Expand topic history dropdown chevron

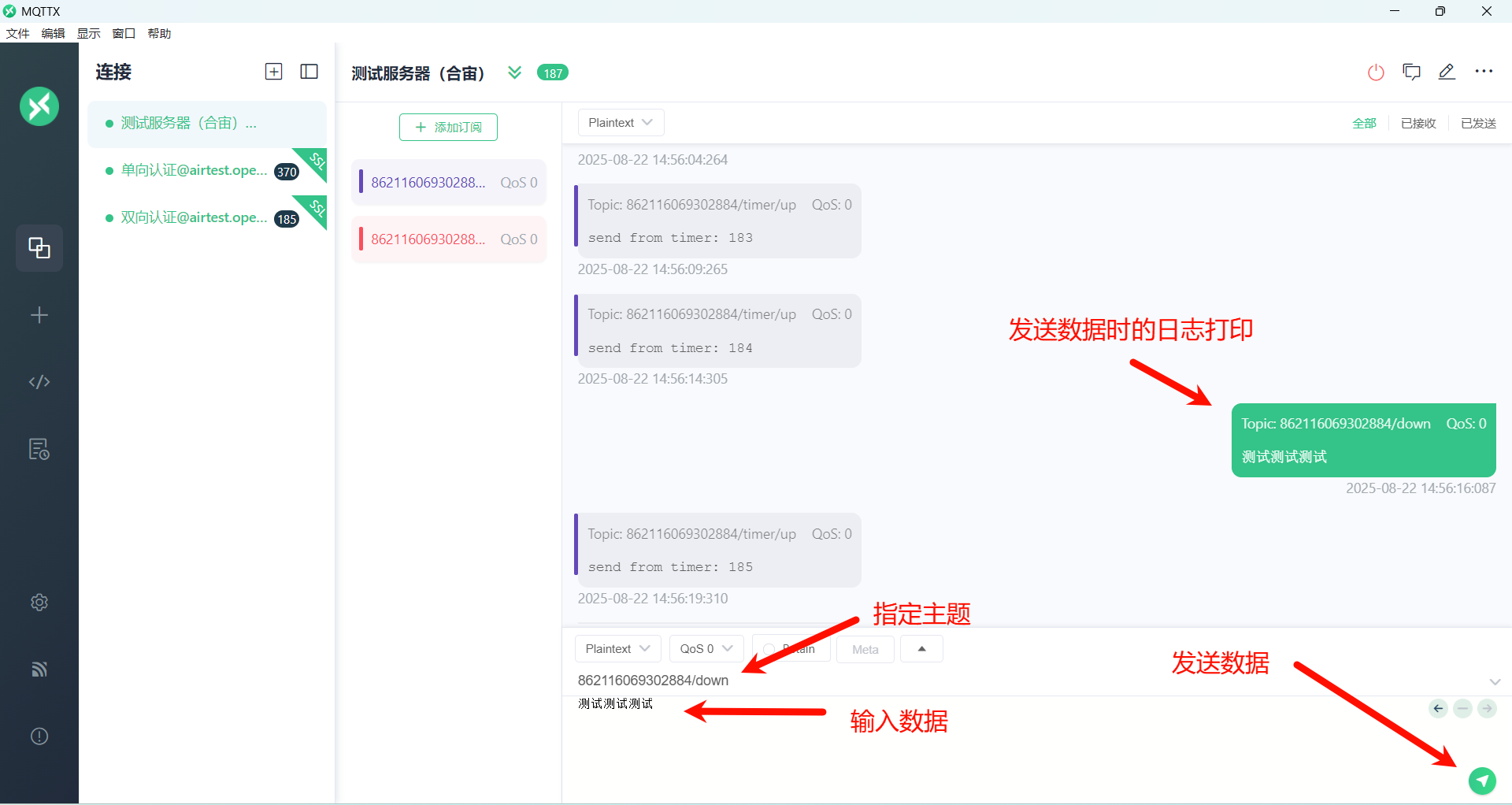[1495, 681]
